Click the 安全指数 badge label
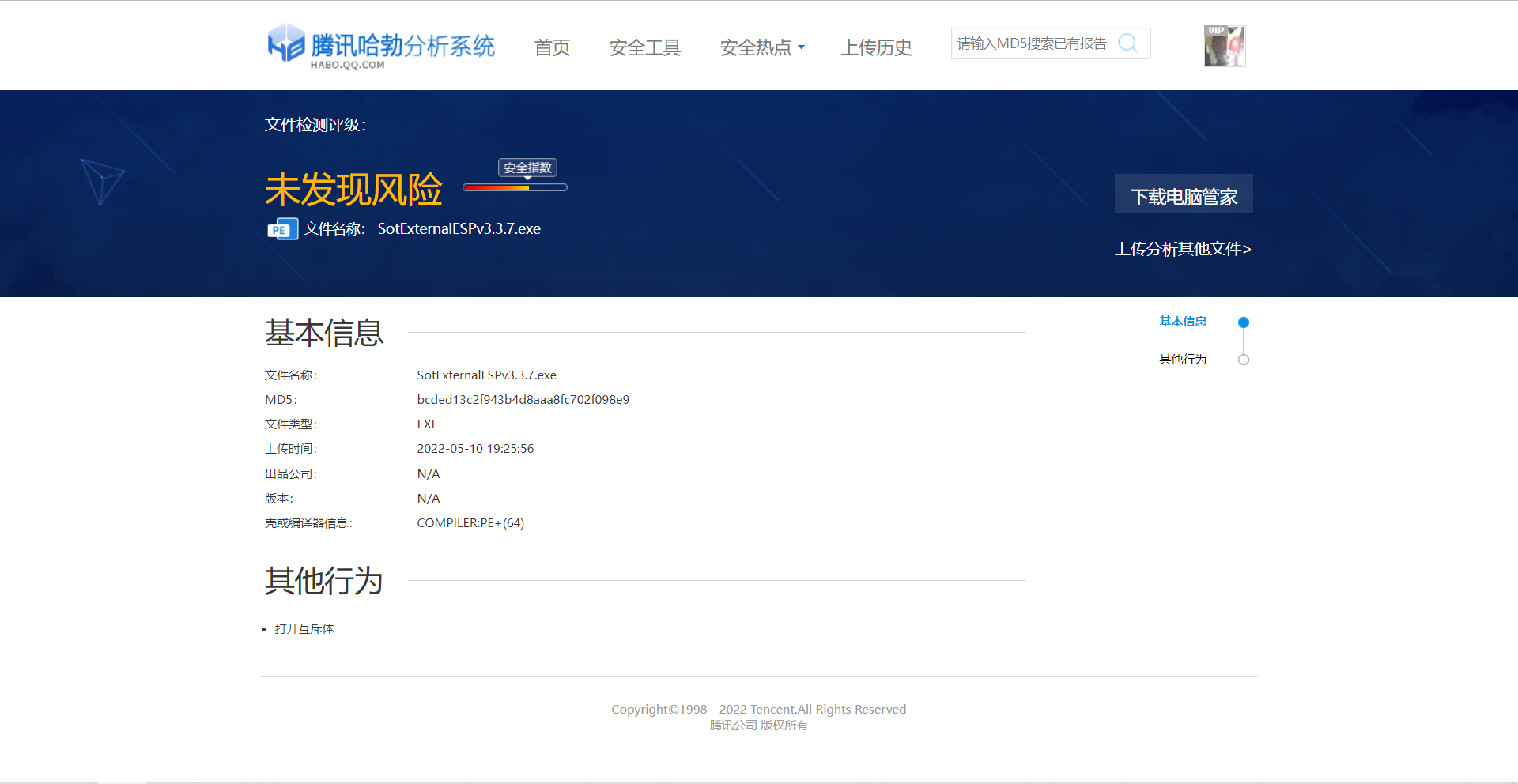The height and width of the screenshot is (784, 1518). coord(527,168)
